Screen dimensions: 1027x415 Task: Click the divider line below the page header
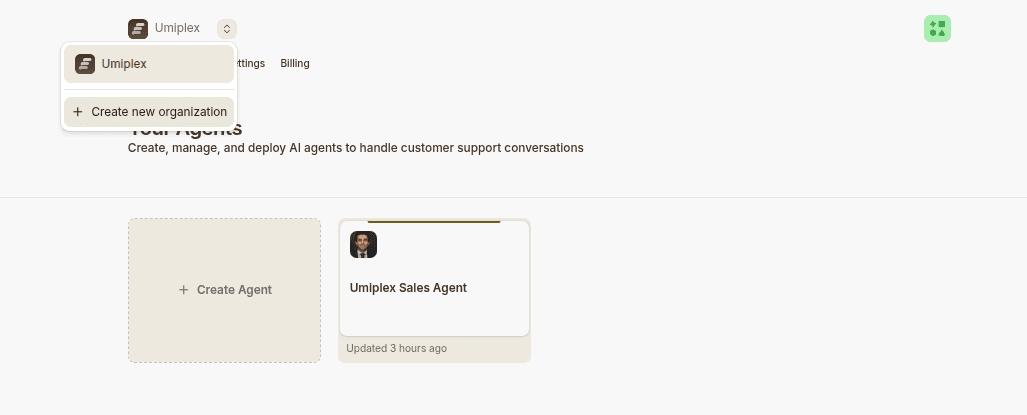[514, 197]
